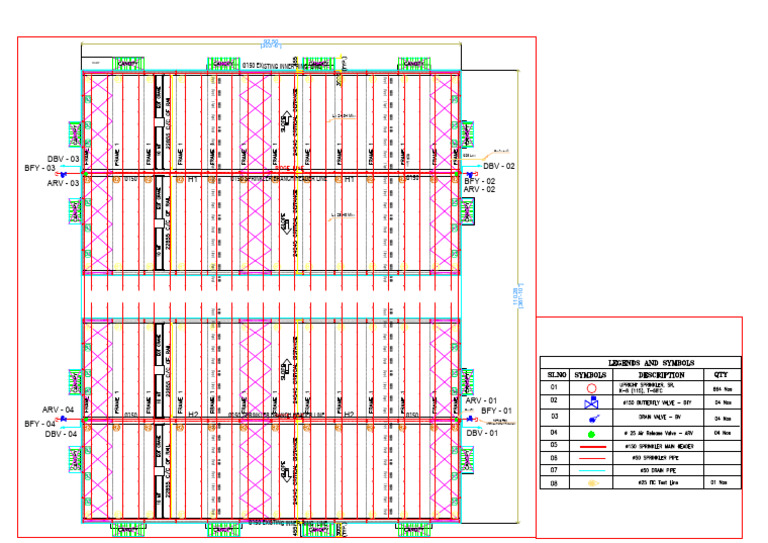Click serial number '01' in legend table
The width and height of the screenshot is (768, 543).
click(x=553, y=387)
